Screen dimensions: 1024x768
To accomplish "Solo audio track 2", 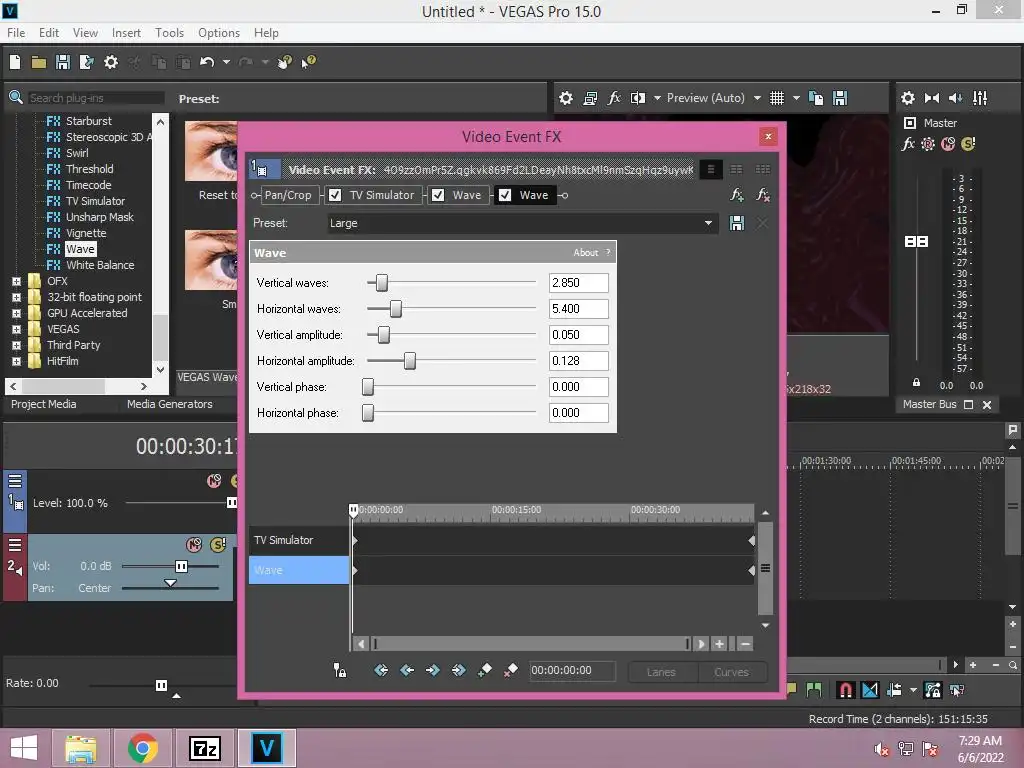I will [x=217, y=545].
